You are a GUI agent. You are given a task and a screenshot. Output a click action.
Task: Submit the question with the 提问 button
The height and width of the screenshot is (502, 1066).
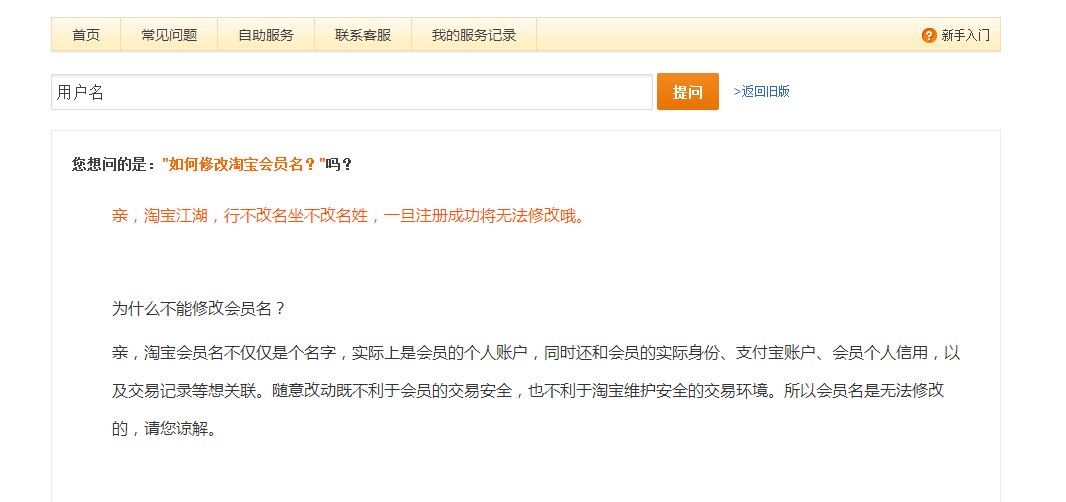click(x=687, y=92)
